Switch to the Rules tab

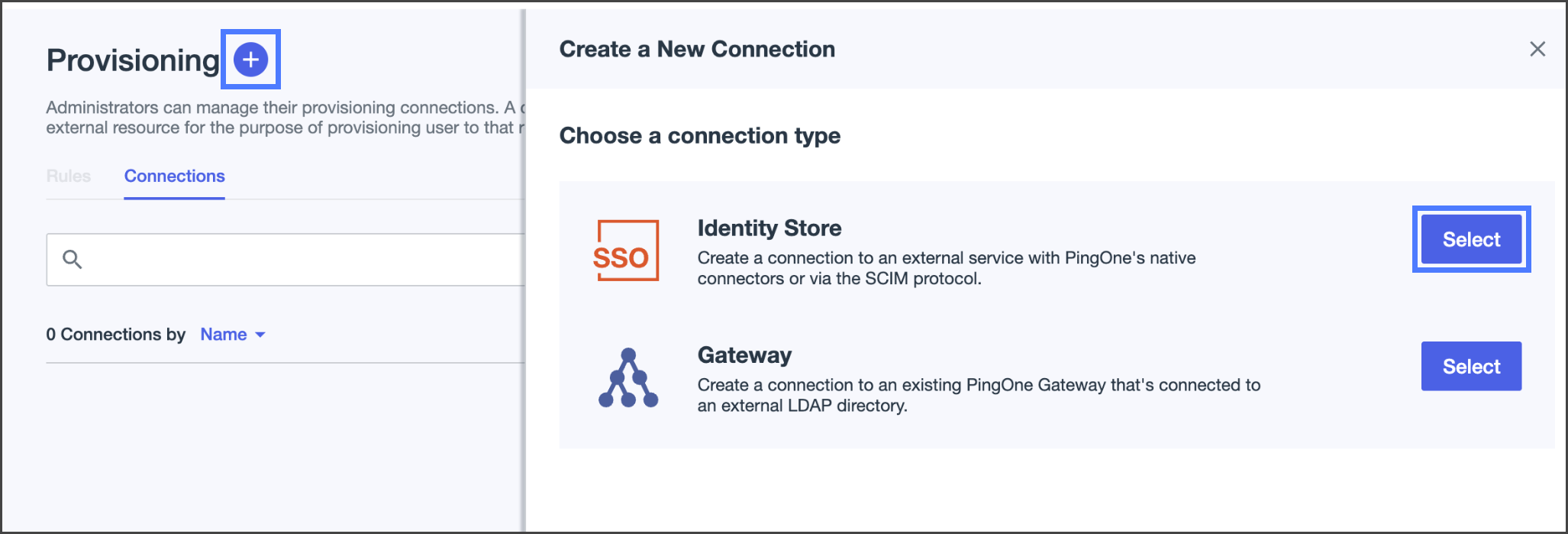[x=69, y=176]
